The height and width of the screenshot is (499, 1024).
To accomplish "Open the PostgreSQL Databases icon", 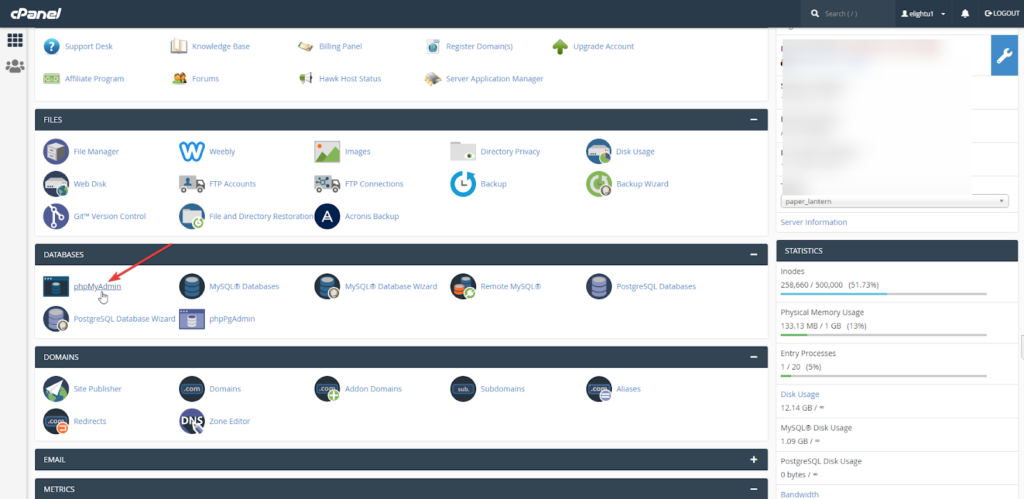I will click(599, 287).
